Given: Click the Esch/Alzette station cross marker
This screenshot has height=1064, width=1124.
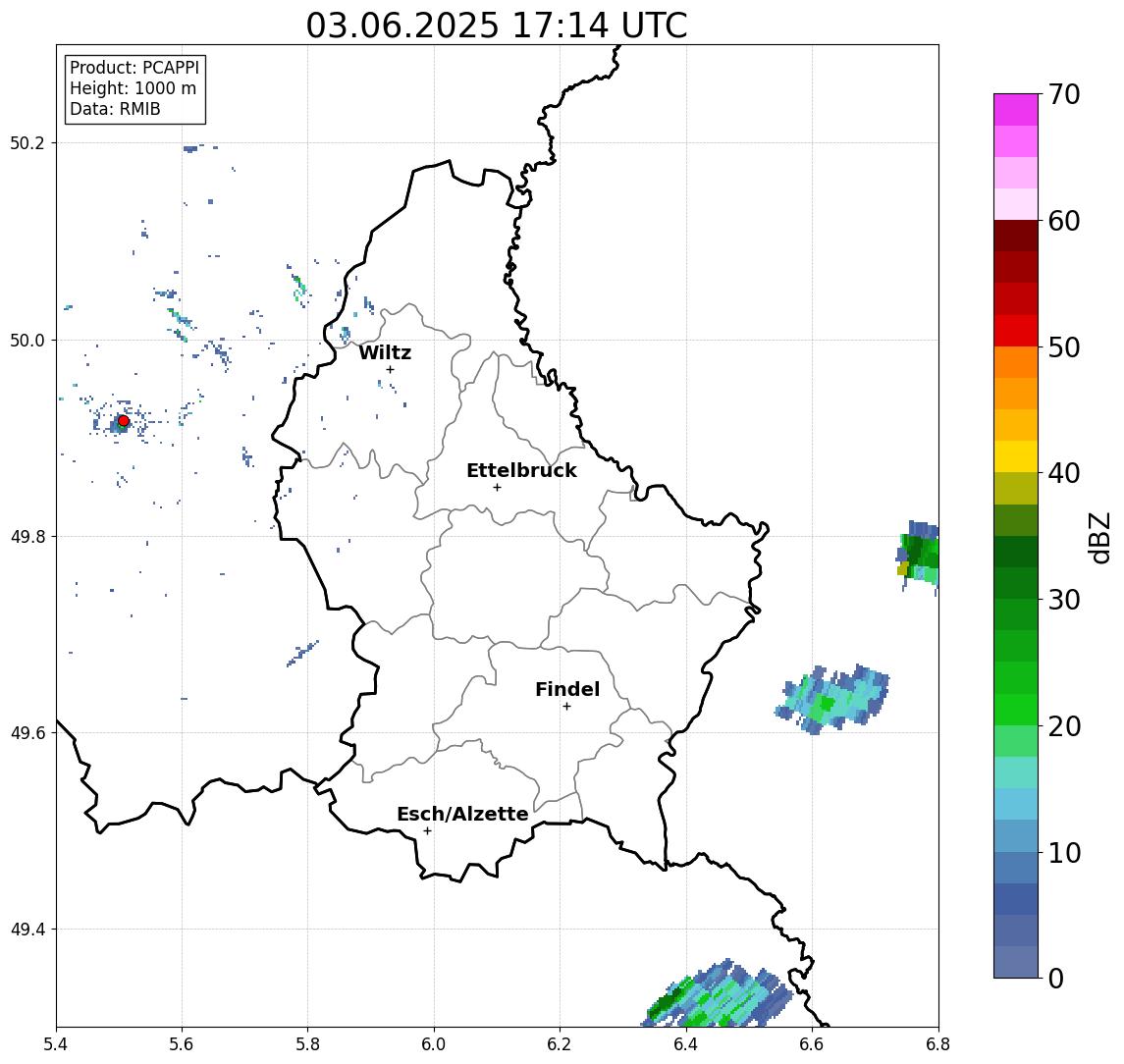Looking at the screenshot, I should [427, 831].
